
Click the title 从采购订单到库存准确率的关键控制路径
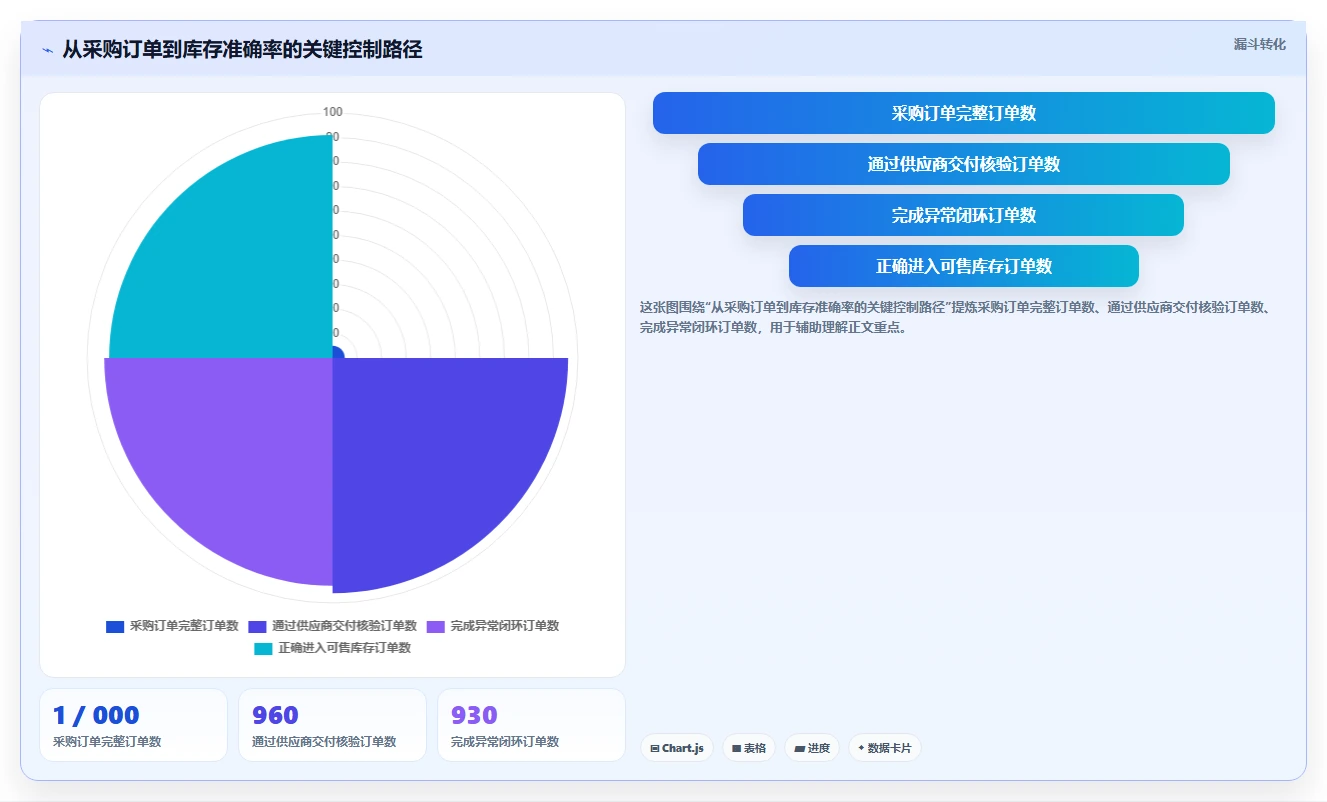242,50
